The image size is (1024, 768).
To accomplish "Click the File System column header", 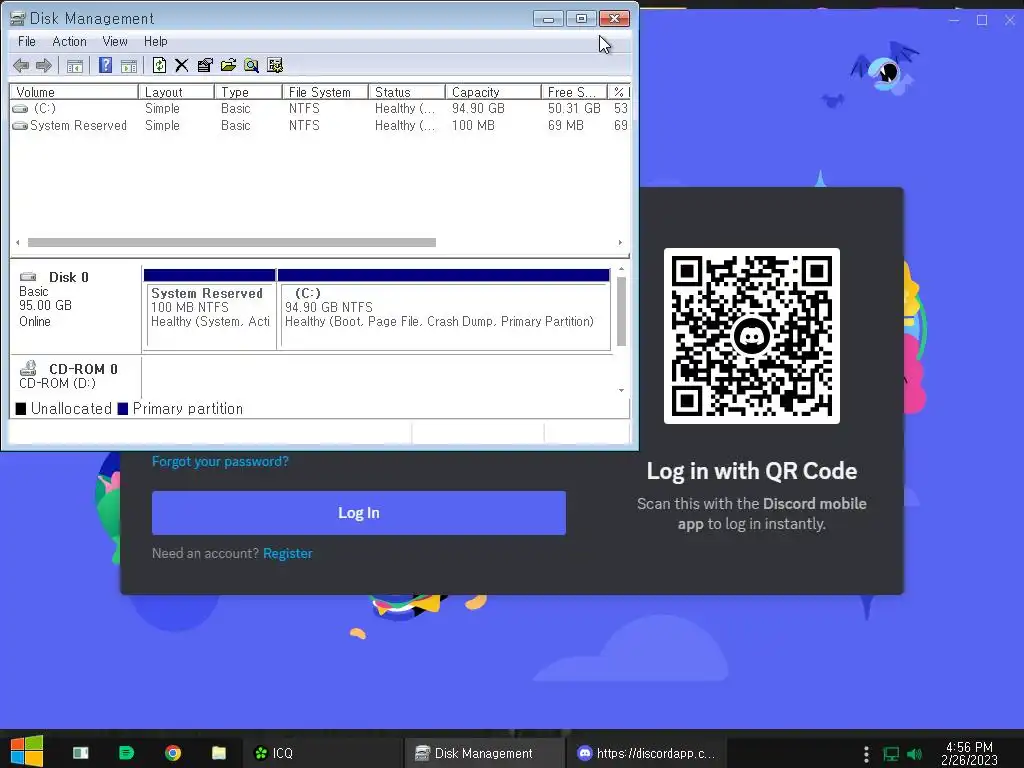I will [325, 92].
